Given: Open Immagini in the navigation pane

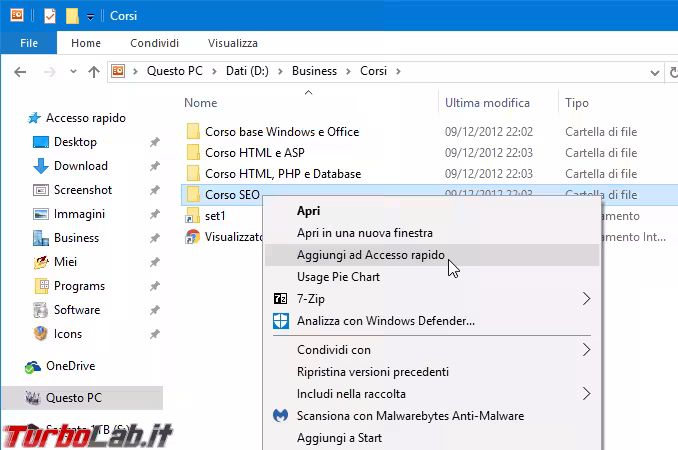Looking at the screenshot, I should (79, 214).
